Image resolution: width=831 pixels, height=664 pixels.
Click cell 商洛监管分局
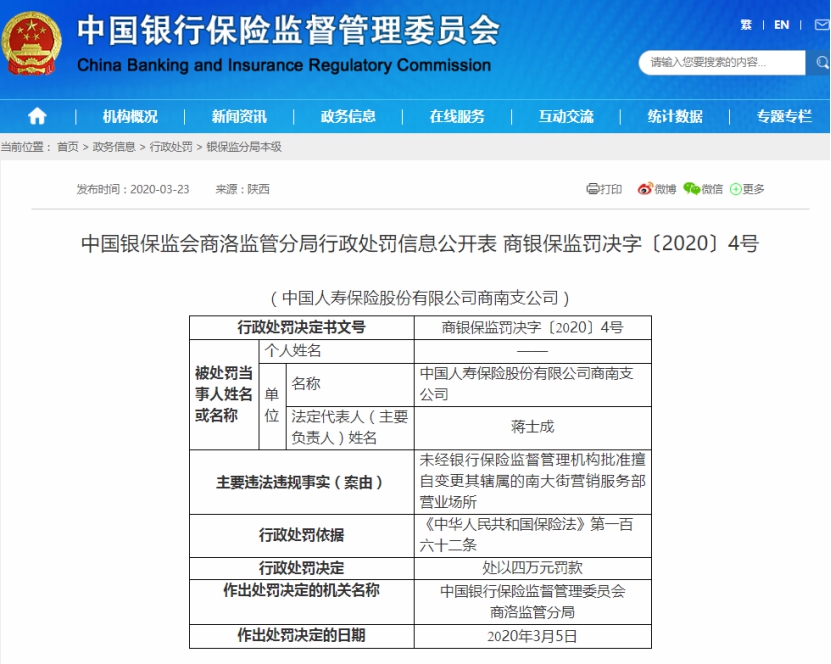click(533, 601)
